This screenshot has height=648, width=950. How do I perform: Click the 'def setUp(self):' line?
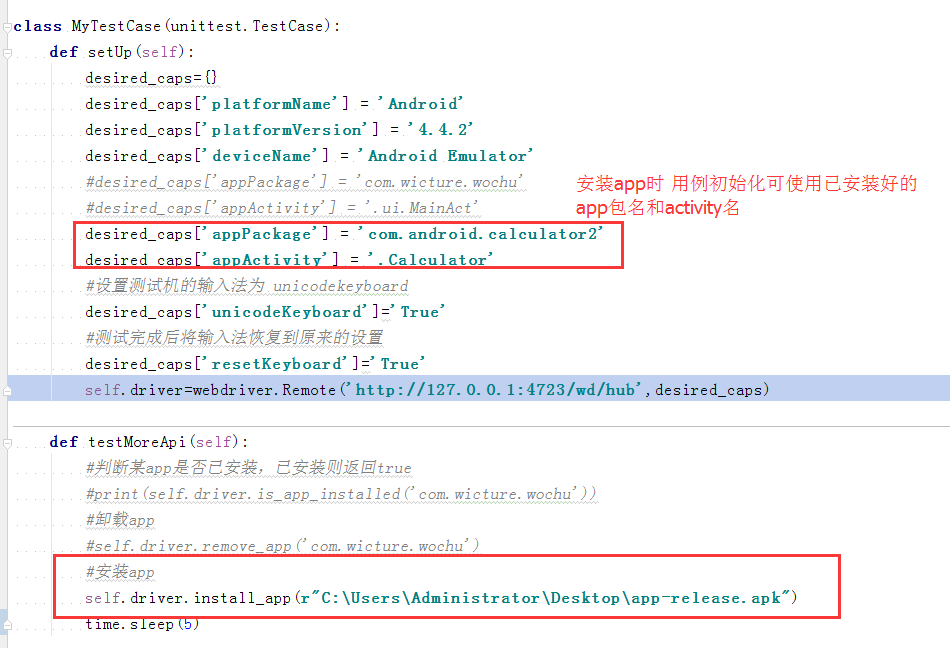coord(122,52)
